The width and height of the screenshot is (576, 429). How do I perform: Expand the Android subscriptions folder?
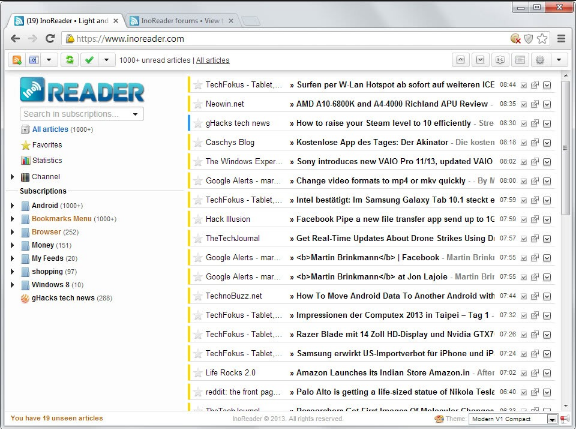[12, 206]
